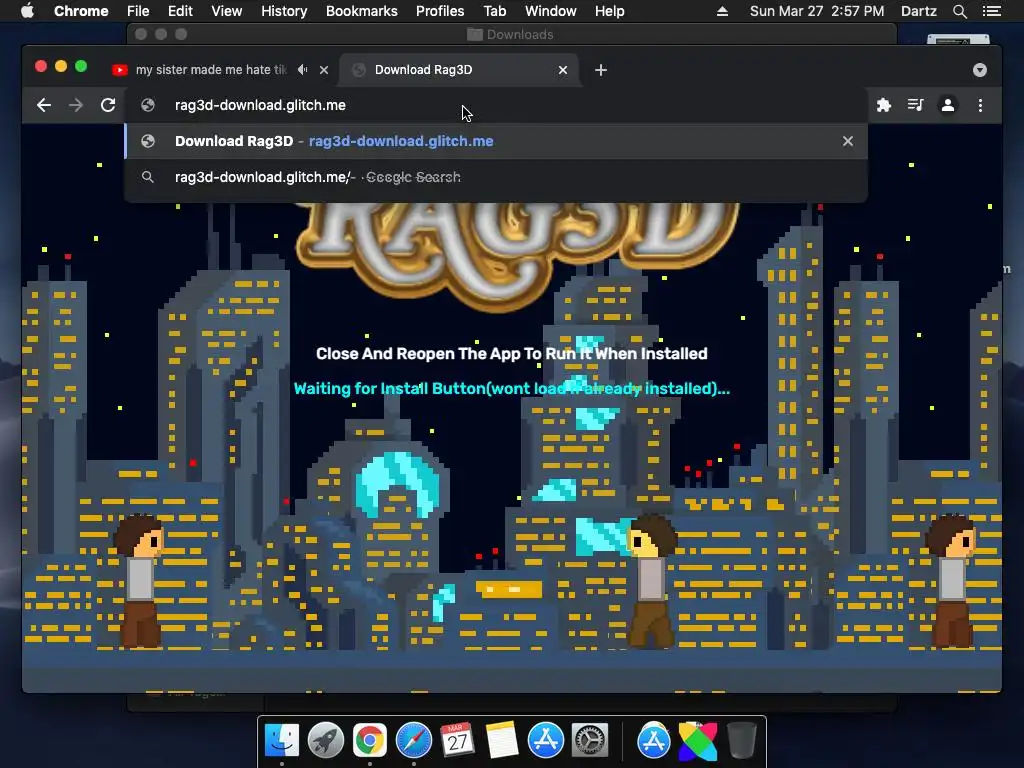Open the Extensions puzzle icon
The image size is (1024, 768).
pos(884,105)
